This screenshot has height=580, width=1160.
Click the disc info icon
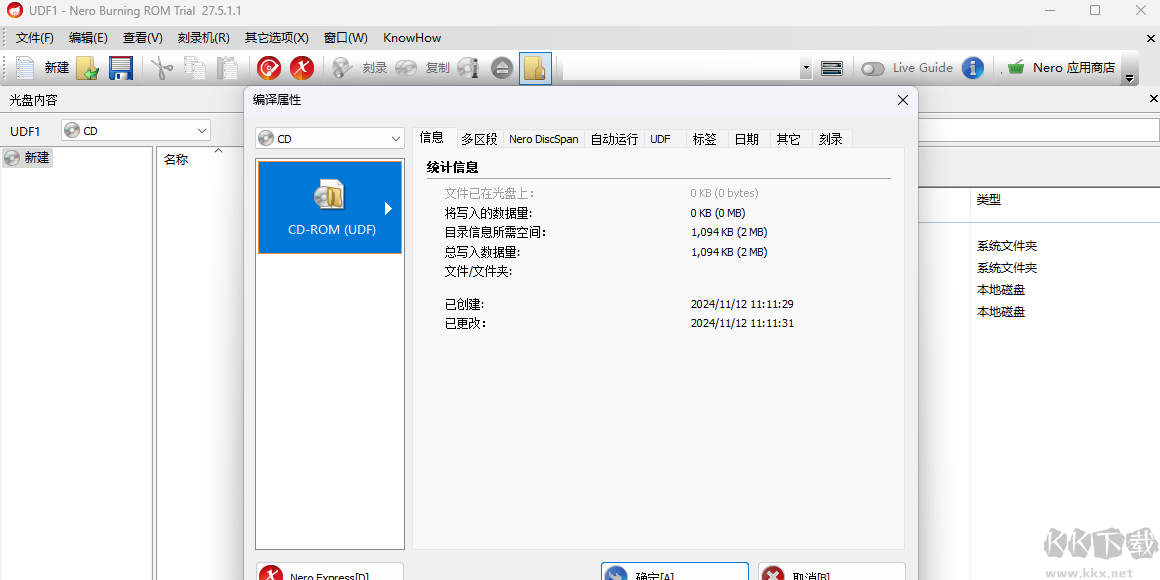468,68
